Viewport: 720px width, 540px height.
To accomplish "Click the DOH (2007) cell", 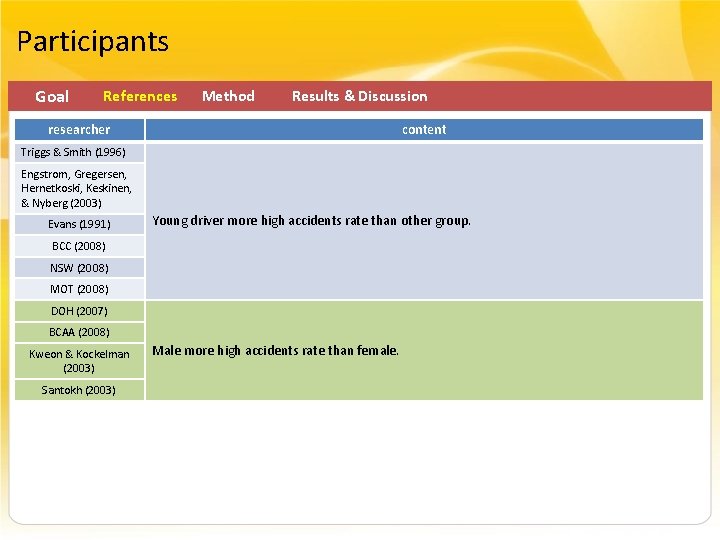I will pyautogui.click(x=79, y=311).
